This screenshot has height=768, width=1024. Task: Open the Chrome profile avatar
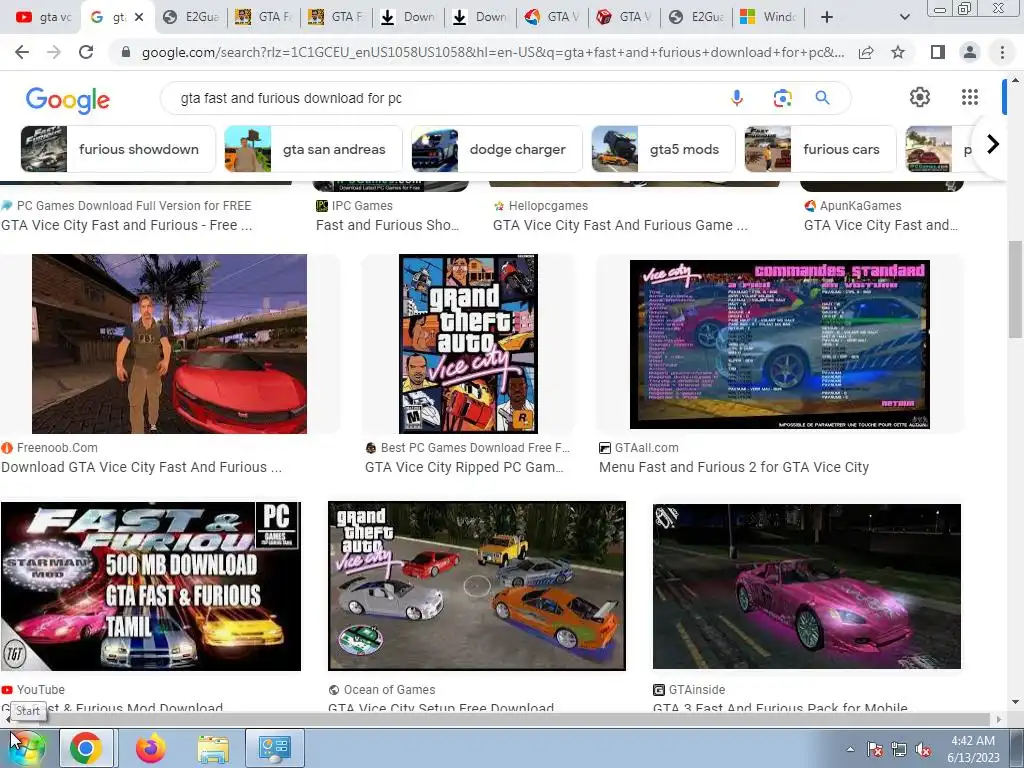point(970,52)
